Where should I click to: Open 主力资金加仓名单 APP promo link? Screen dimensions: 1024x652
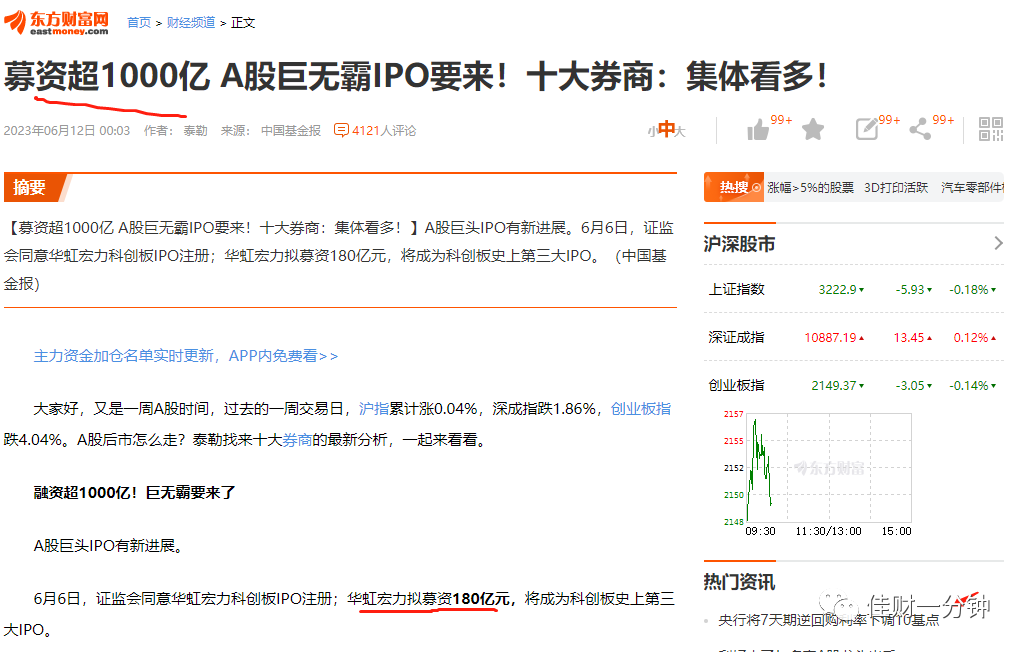[186, 356]
